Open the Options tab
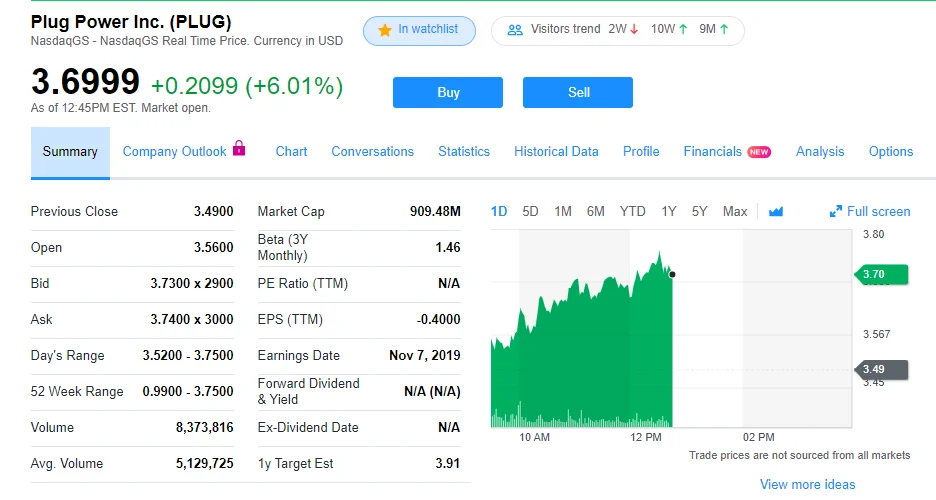 (x=891, y=152)
